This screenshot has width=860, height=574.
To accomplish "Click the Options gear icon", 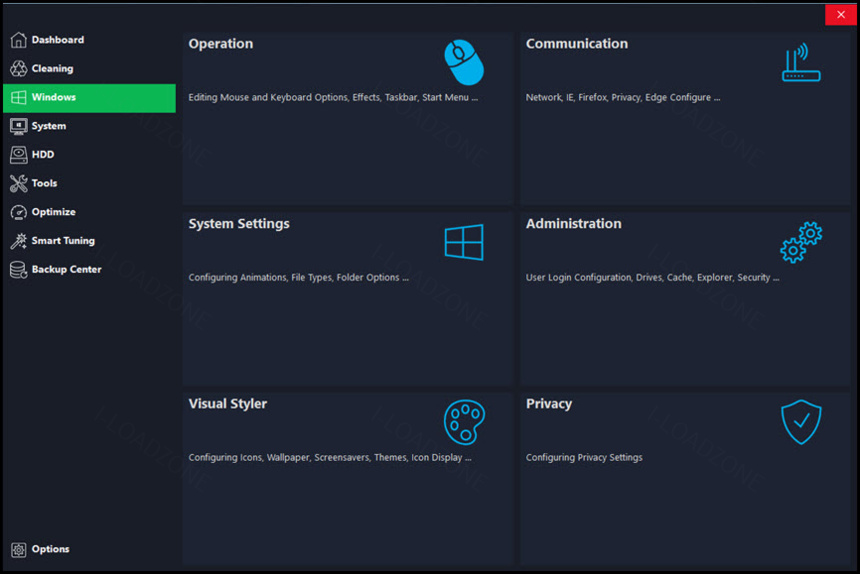I will pyautogui.click(x=19, y=549).
